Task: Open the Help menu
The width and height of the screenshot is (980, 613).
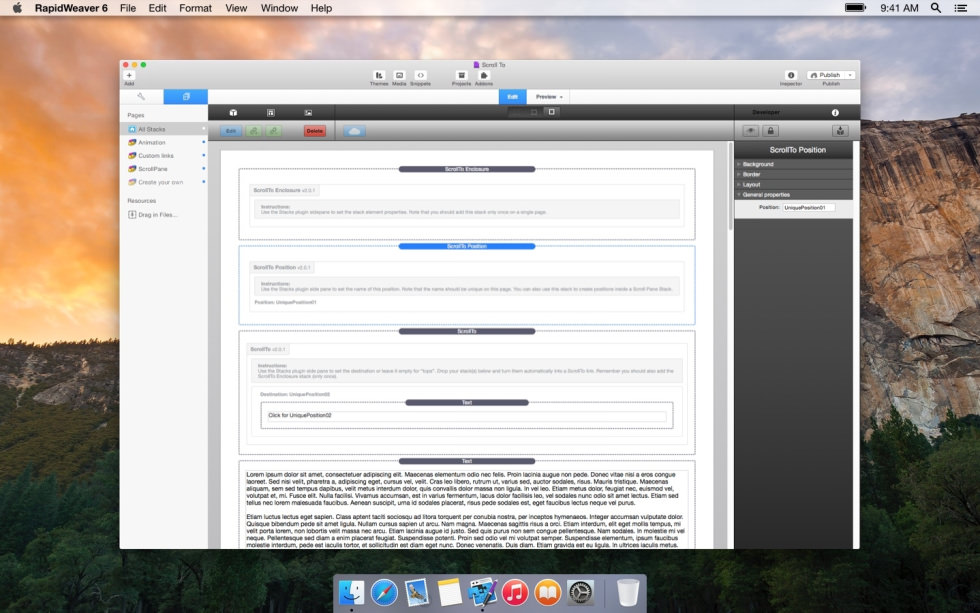Action: tap(321, 8)
